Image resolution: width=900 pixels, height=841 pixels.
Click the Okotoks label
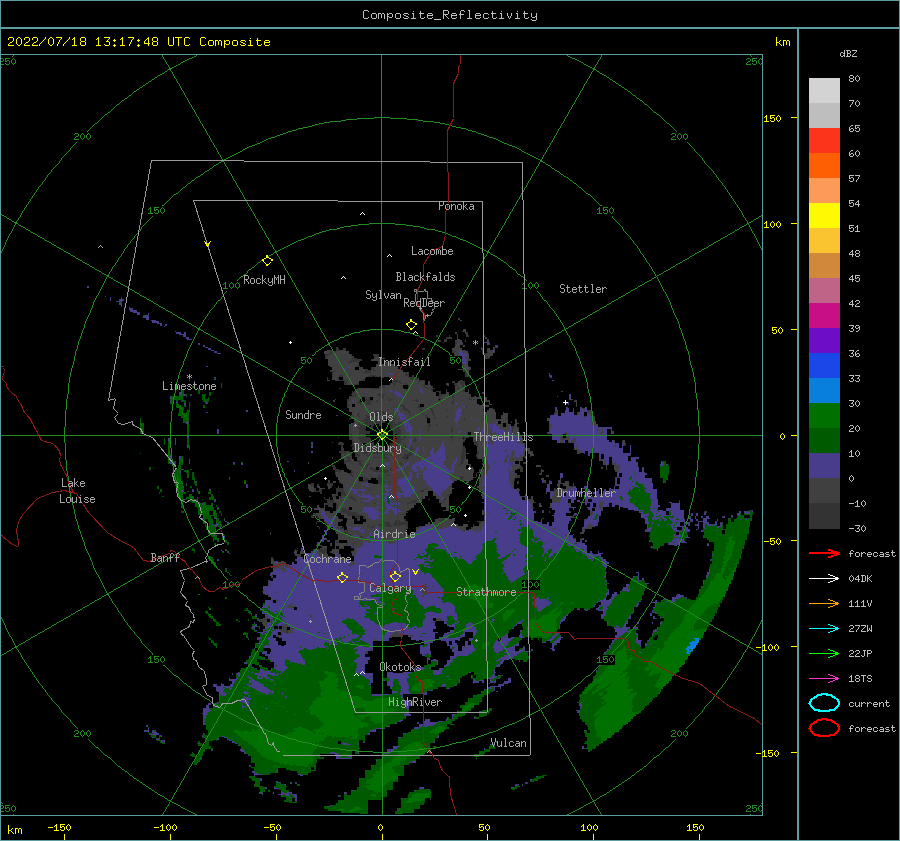click(x=400, y=667)
